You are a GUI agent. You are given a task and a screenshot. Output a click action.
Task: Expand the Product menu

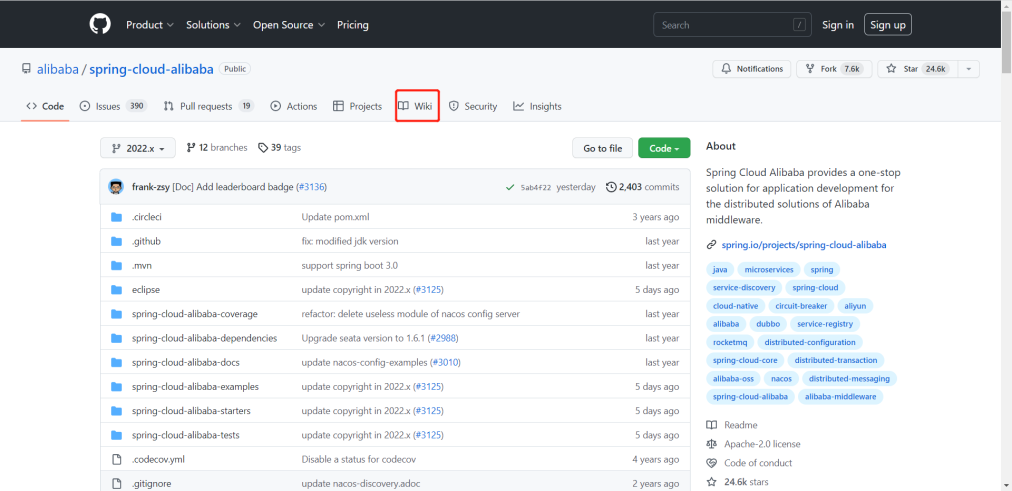pyautogui.click(x=150, y=25)
